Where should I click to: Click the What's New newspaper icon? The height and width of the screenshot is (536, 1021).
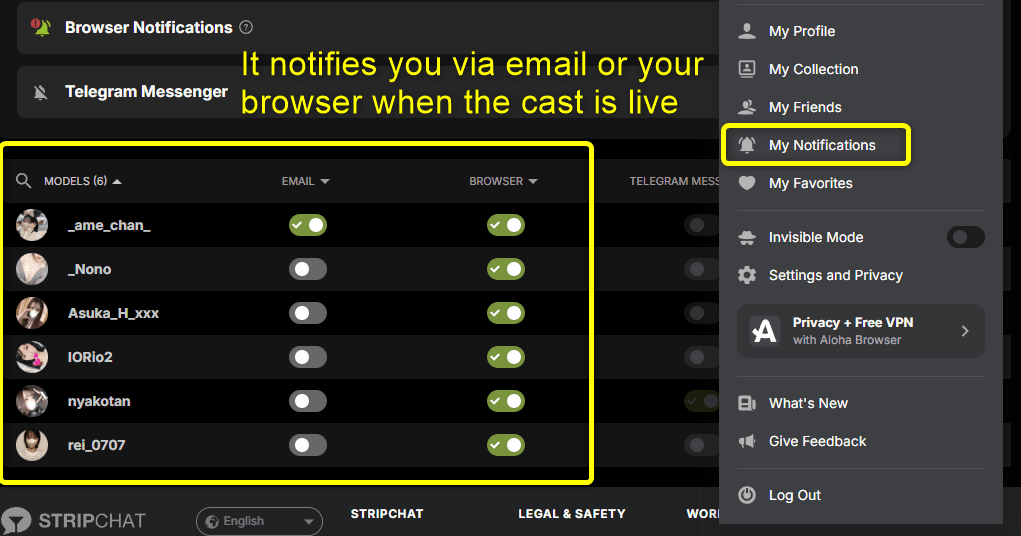[747, 403]
